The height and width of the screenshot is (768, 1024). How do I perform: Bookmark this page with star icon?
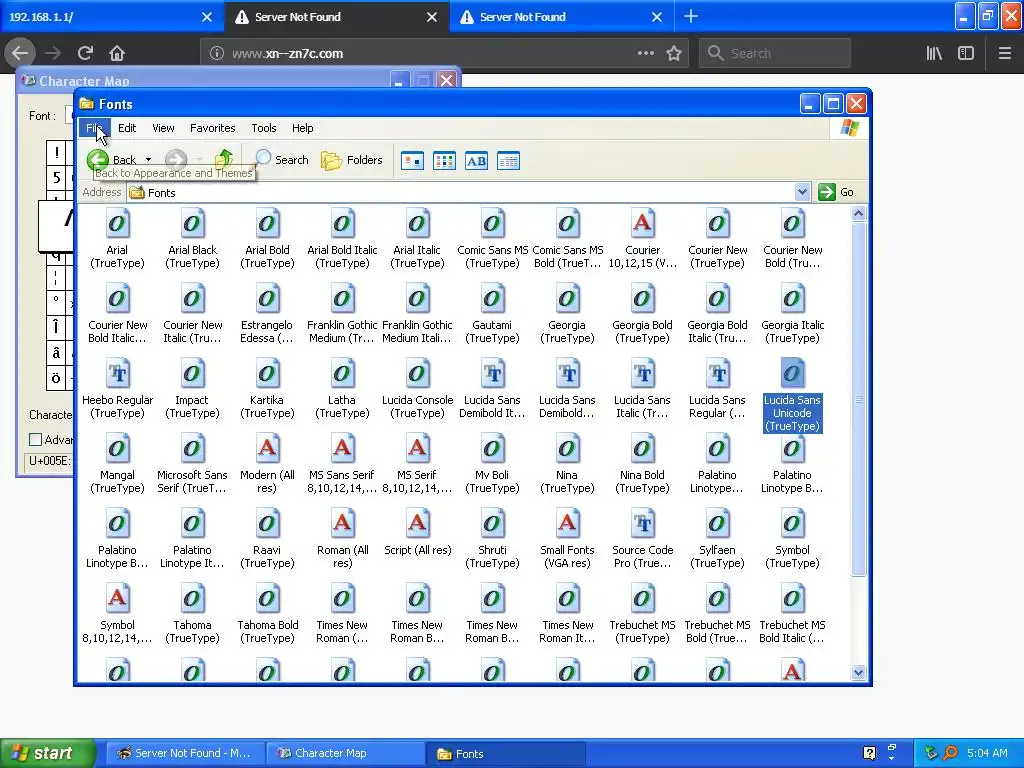tap(674, 53)
